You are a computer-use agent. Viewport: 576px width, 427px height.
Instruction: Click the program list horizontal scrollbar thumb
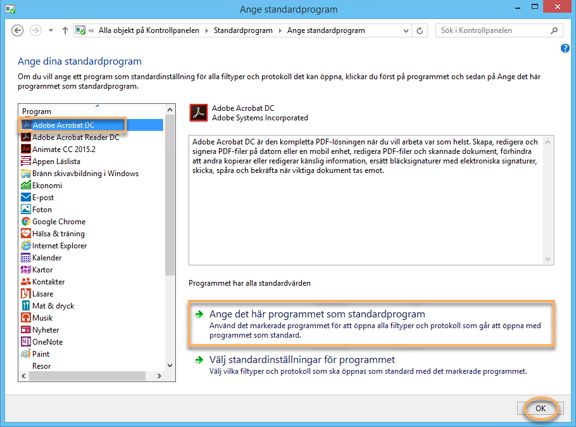pyautogui.click(x=87, y=376)
